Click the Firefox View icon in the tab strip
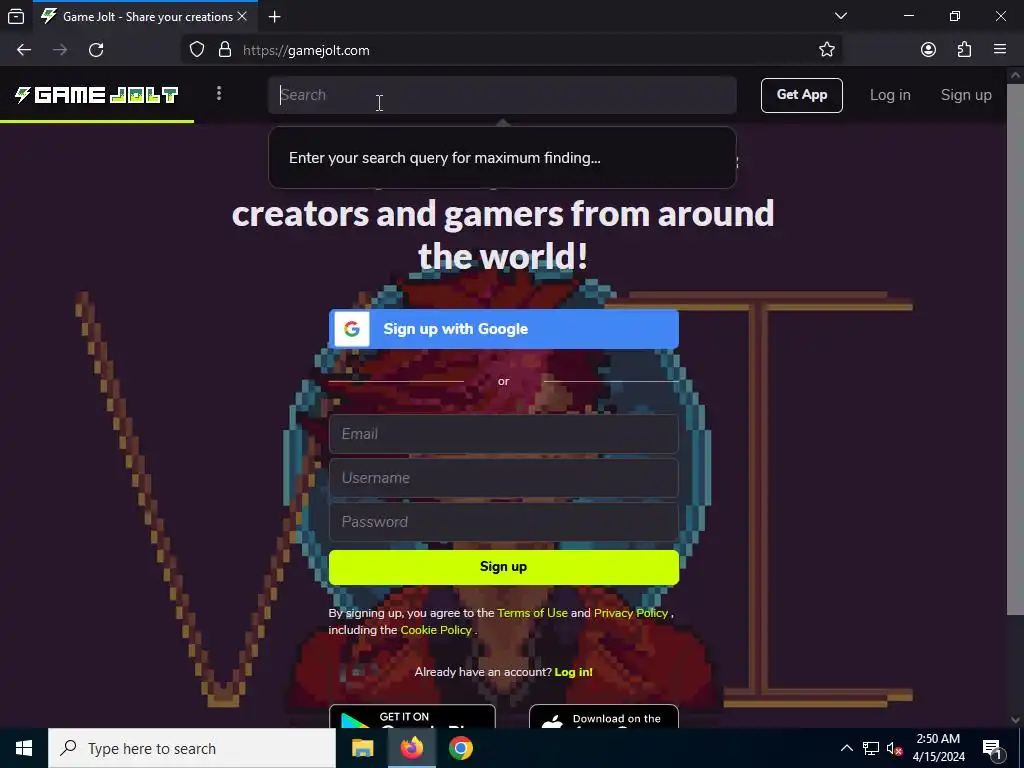The image size is (1024, 768). coord(16,16)
